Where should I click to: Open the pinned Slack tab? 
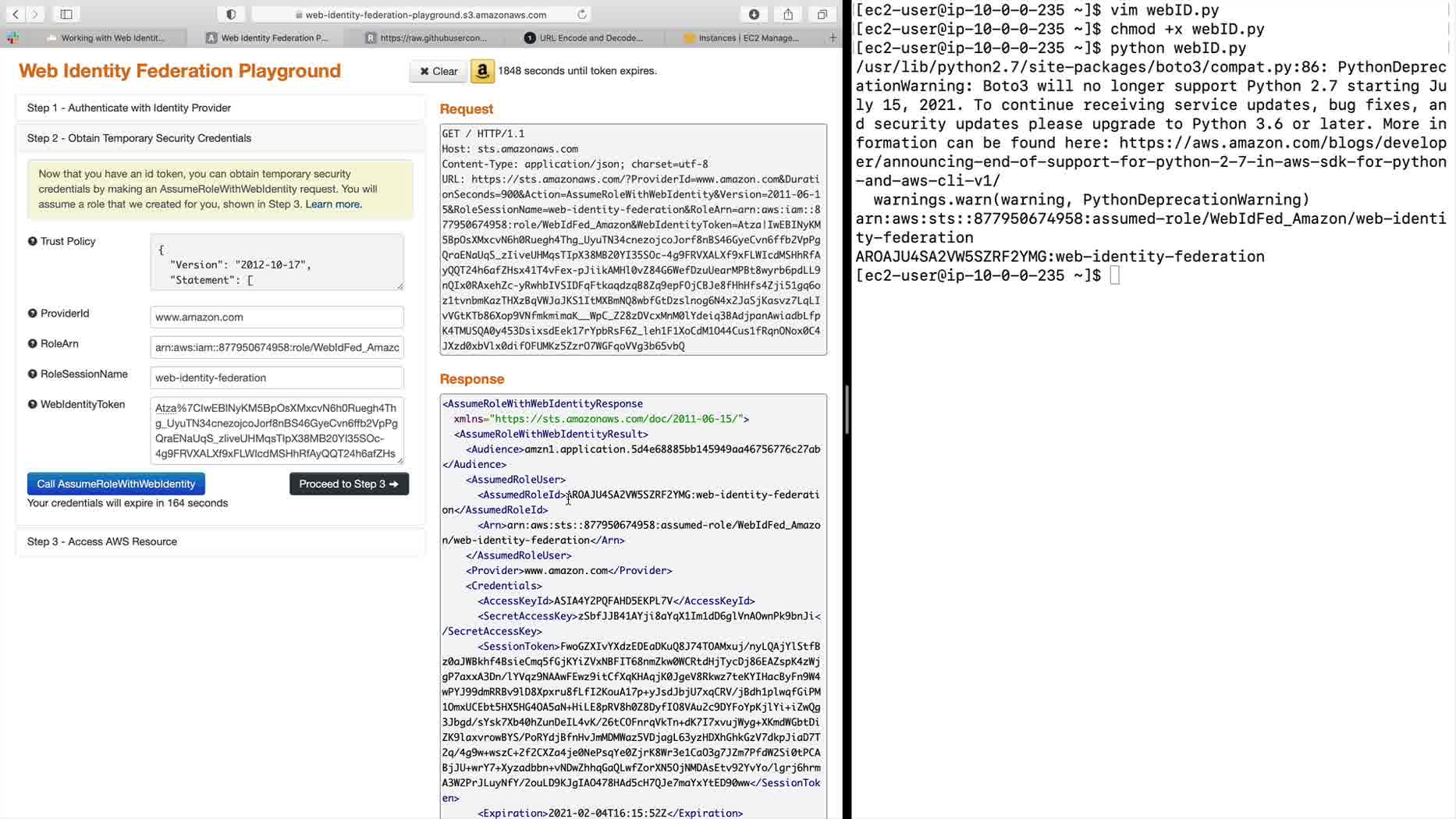(13, 37)
